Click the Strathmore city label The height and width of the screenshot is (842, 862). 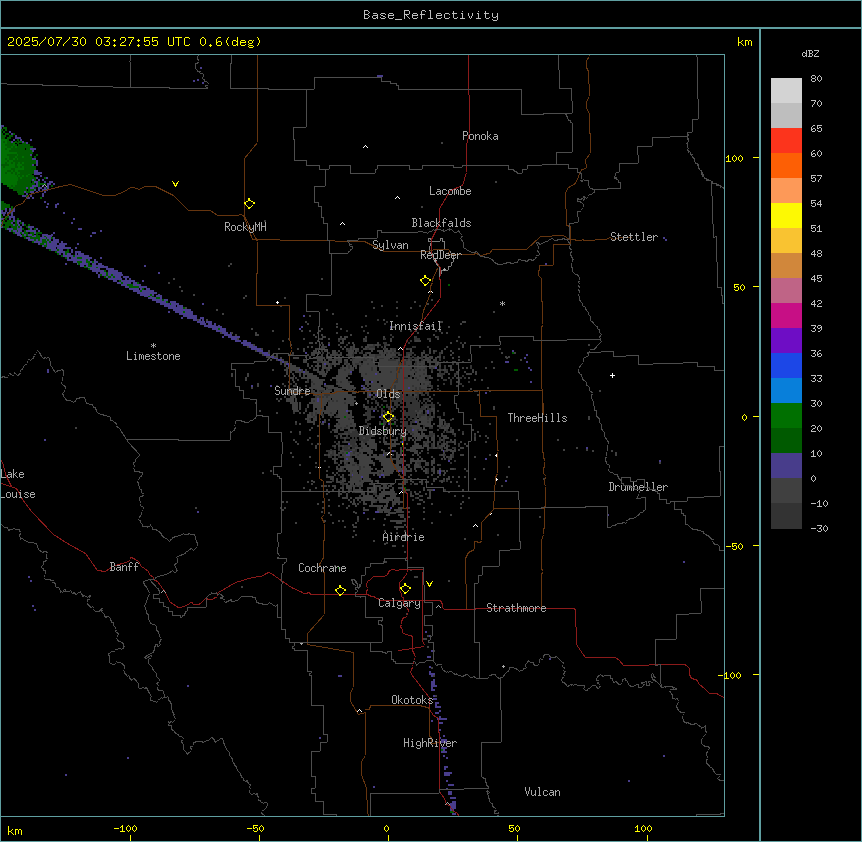516,608
